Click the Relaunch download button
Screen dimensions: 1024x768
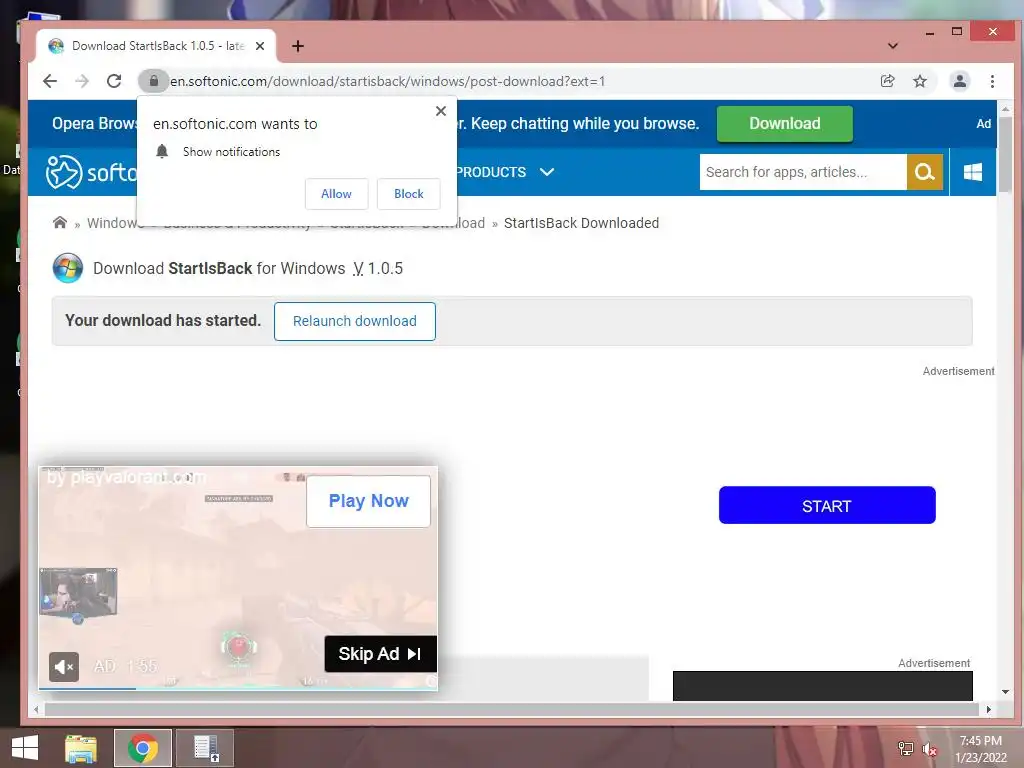pos(355,321)
